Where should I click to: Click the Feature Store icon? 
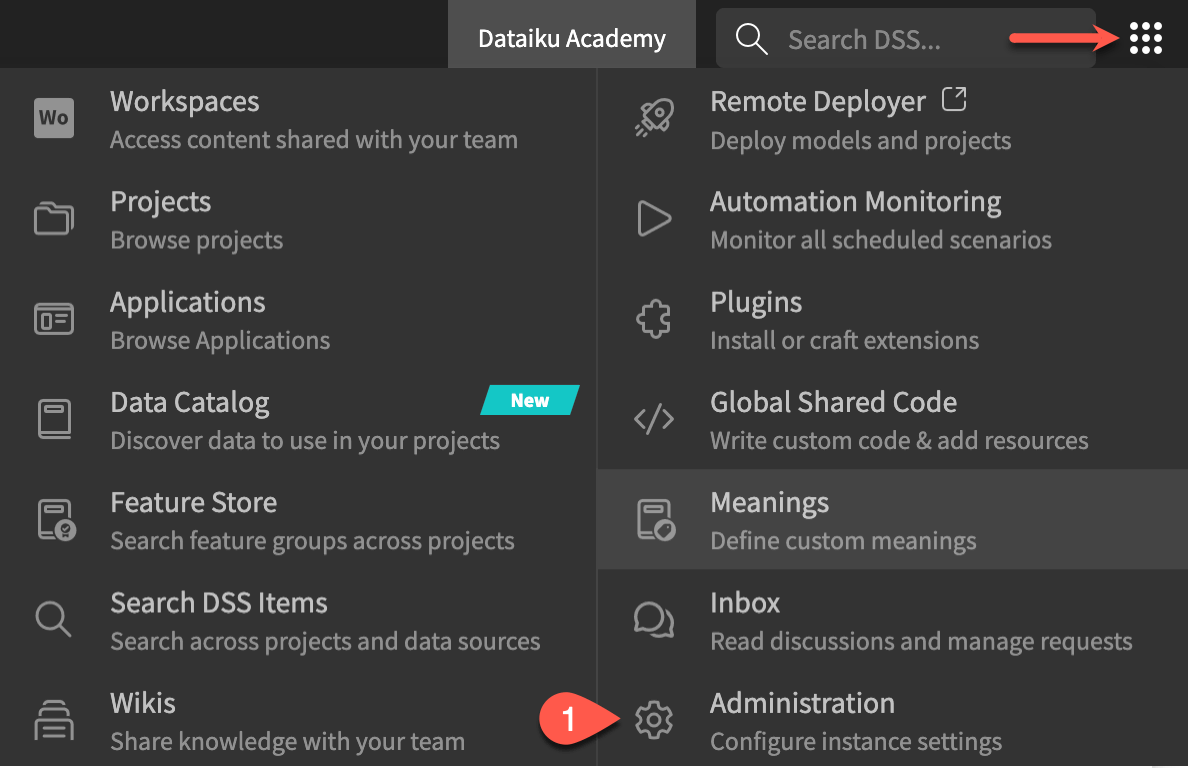[x=54, y=520]
